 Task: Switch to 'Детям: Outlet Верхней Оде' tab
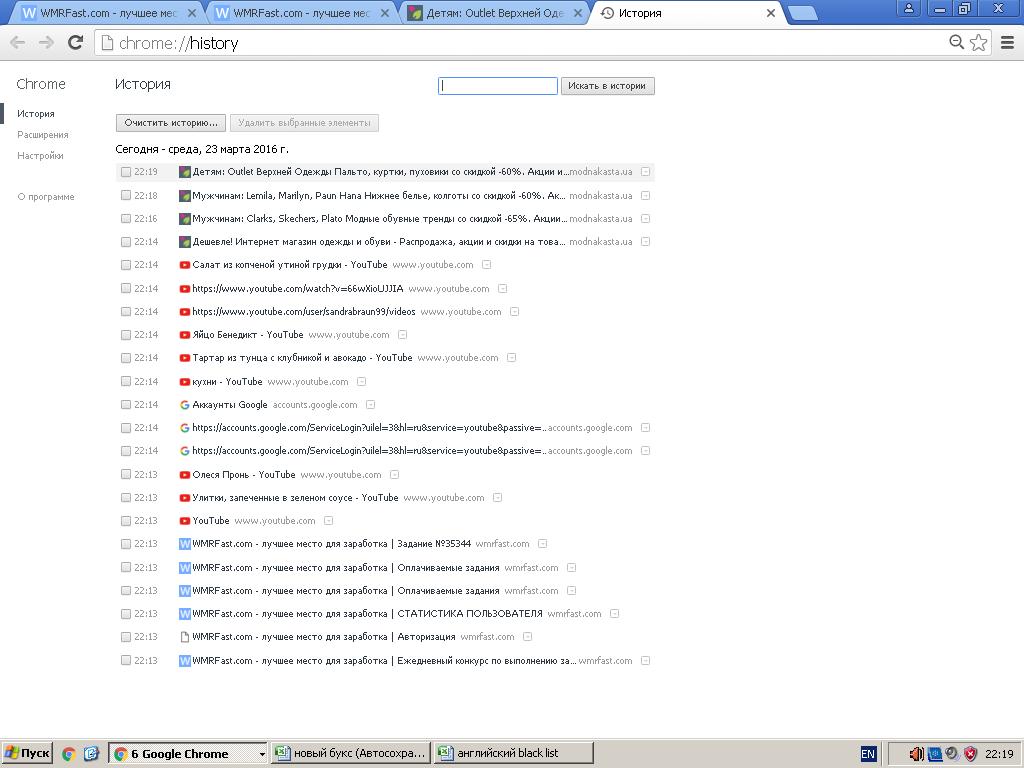494,13
